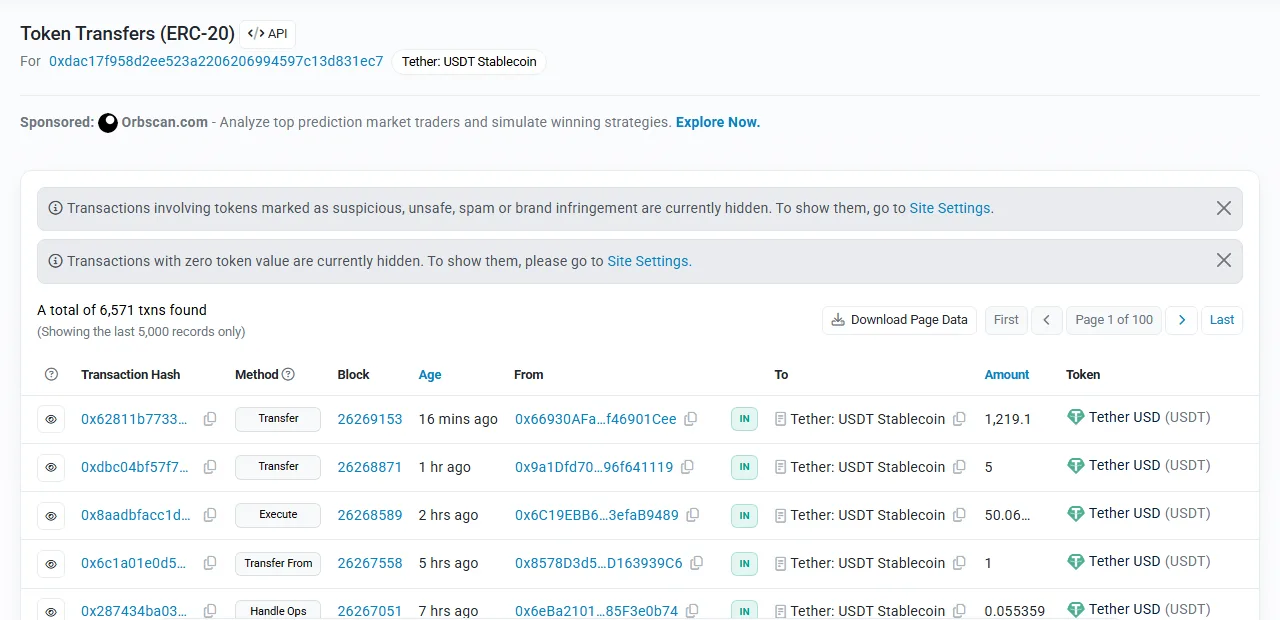Image resolution: width=1280 pixels, height=620 pixels.
Task: Open block 26267558
Action: tap(370, 563)
